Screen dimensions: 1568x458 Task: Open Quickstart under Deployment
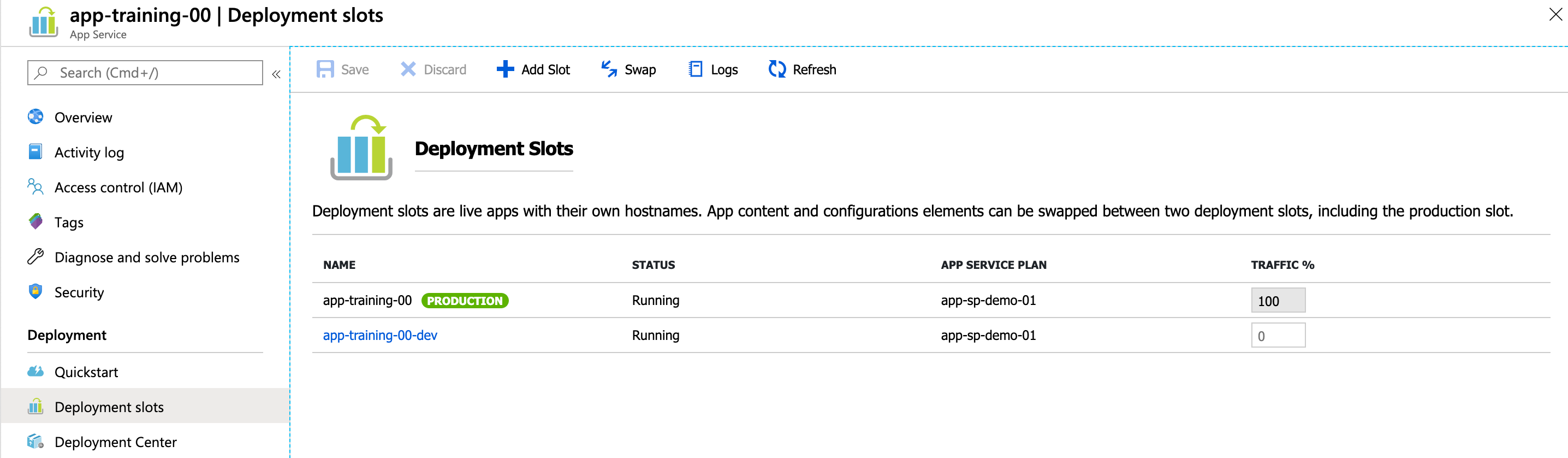[x=86, y=372]
